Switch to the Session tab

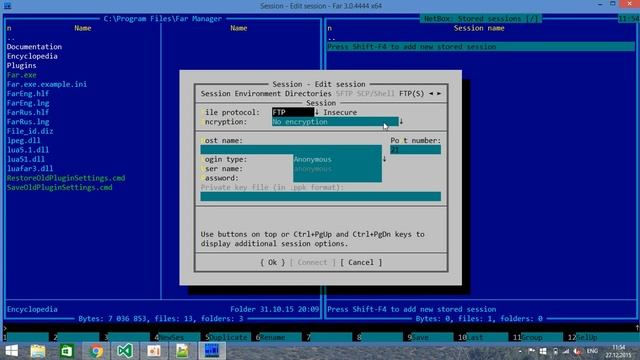pos(216,93)
